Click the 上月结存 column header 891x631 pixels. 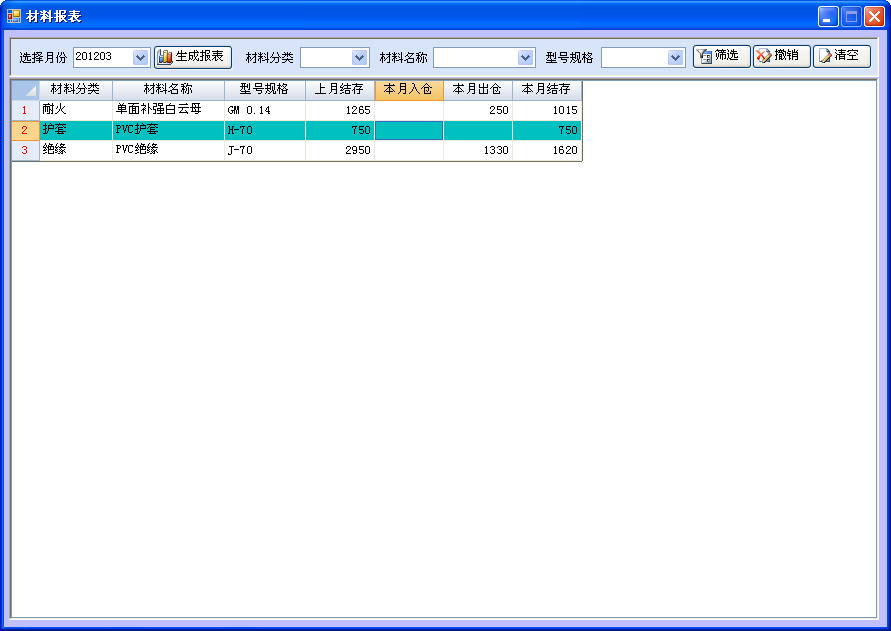coord(339,90)
